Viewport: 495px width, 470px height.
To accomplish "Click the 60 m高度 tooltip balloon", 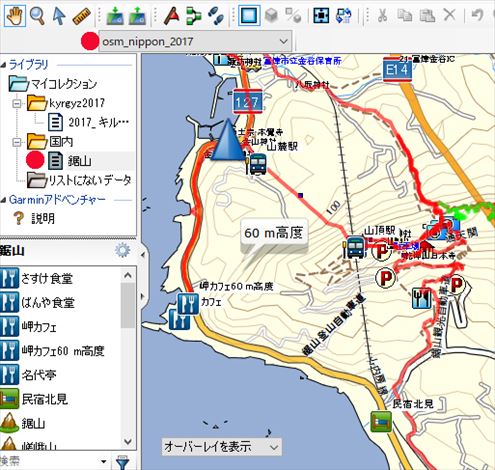I will point(274,233).
